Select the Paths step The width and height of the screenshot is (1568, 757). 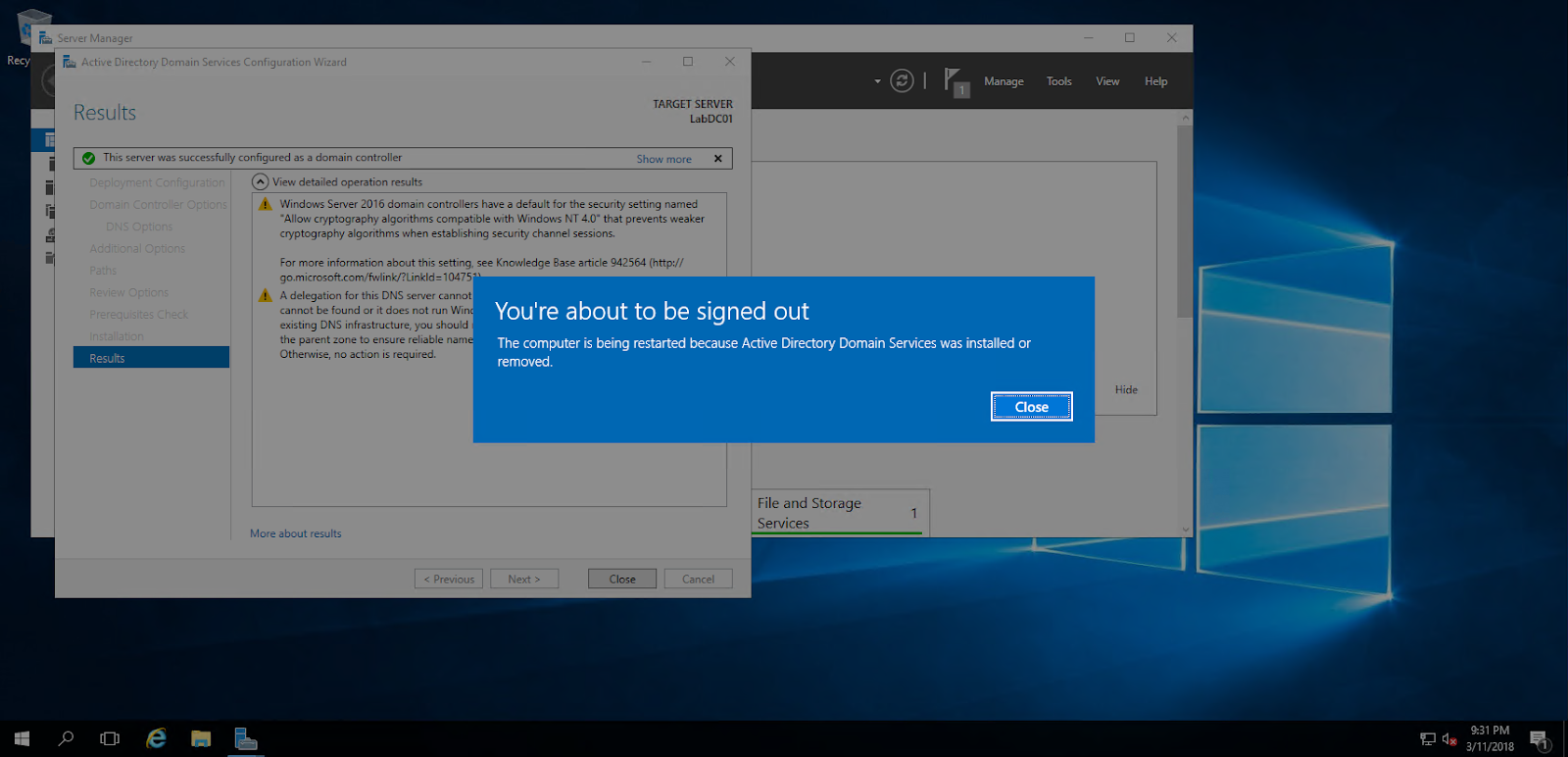103,271
